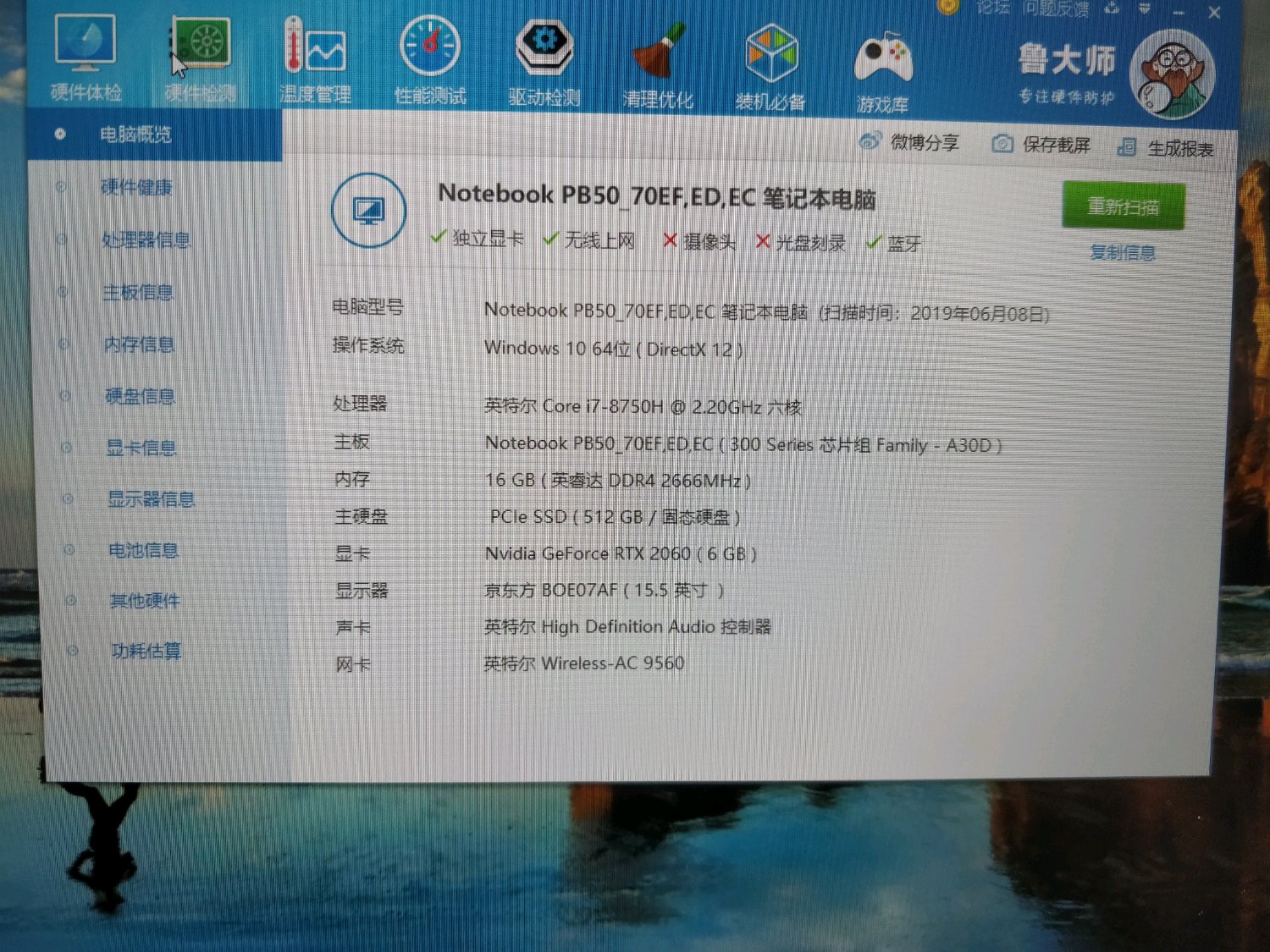Click the 保存截屏 save screenshot label
The width and height of the screenshot is (1270, 952).
(x=1057, y=145)
